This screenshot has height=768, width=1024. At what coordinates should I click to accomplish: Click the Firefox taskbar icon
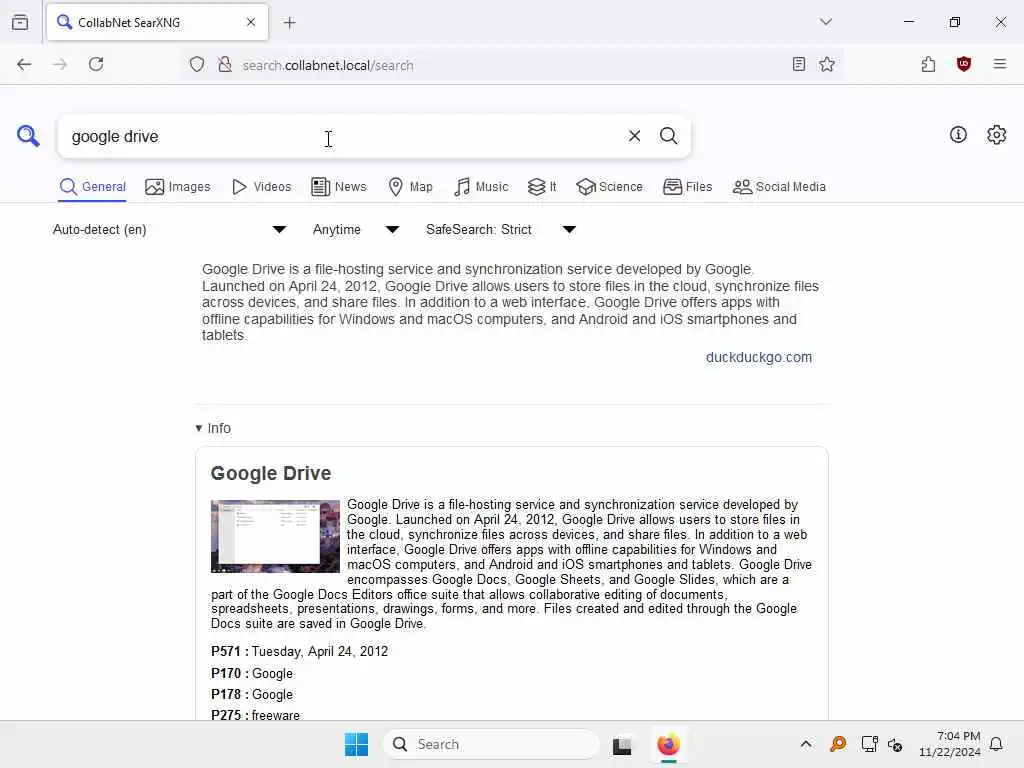(668, 744)
